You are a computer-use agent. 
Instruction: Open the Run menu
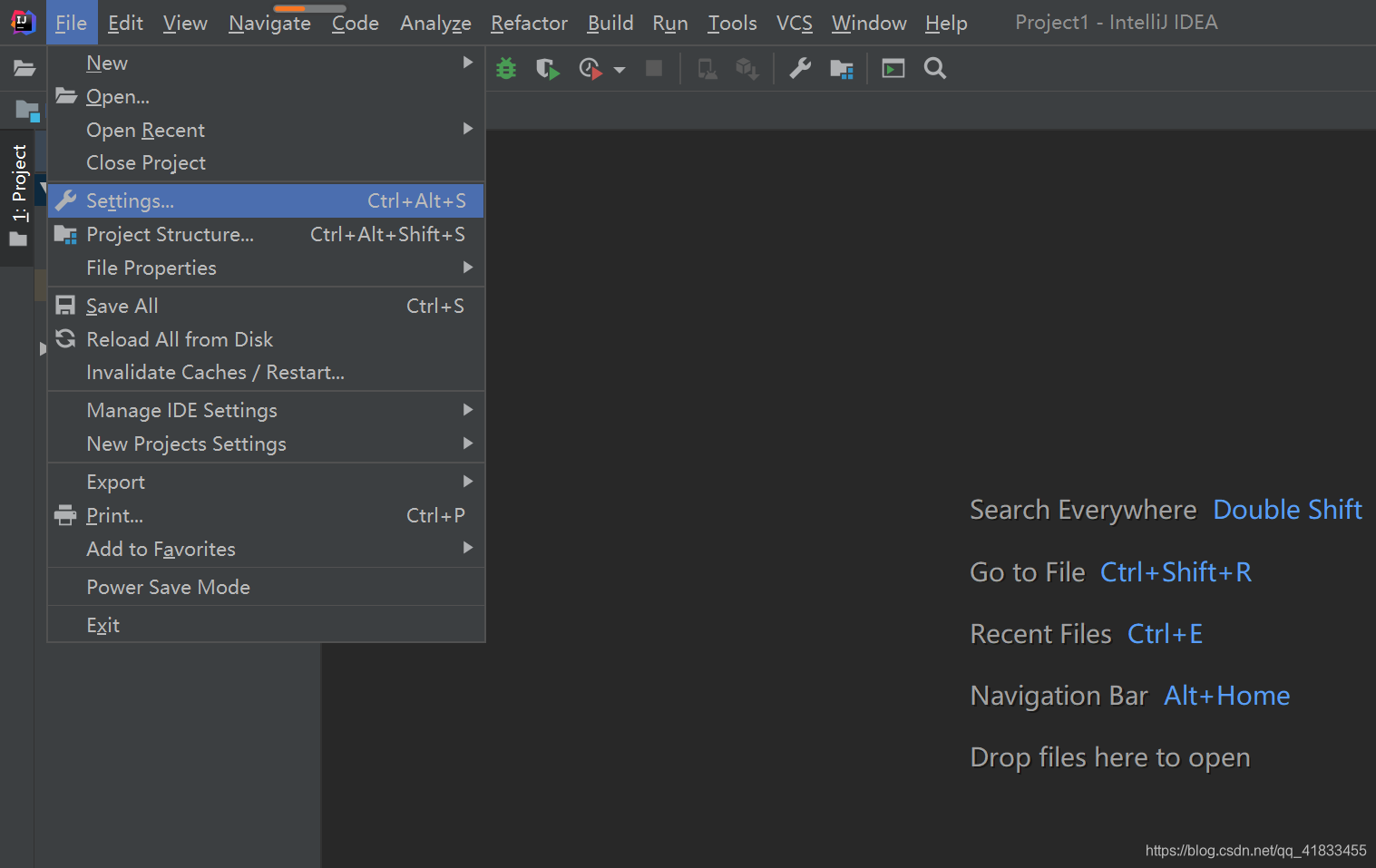point(670,23)
